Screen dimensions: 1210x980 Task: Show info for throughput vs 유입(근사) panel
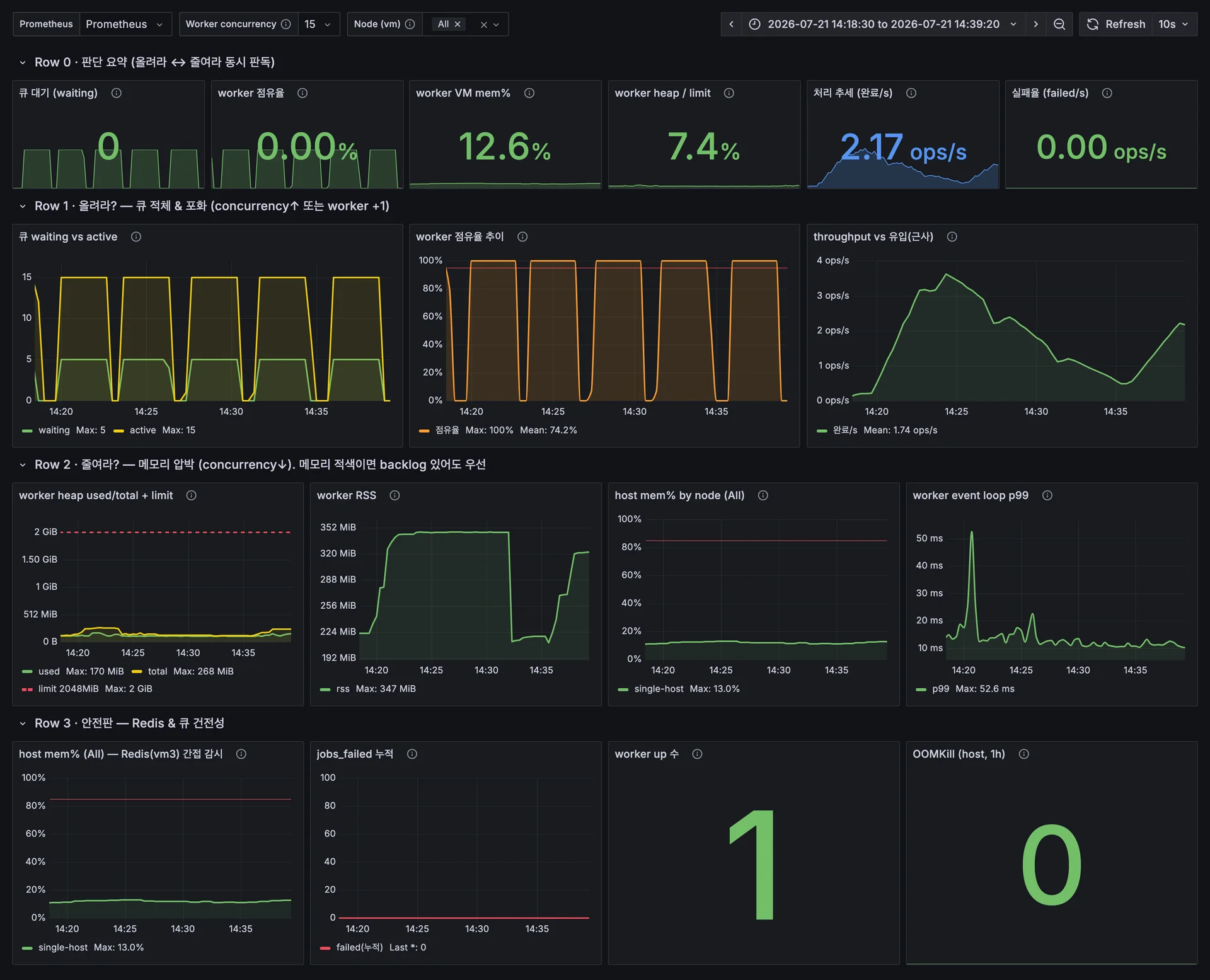pos(952,237)
